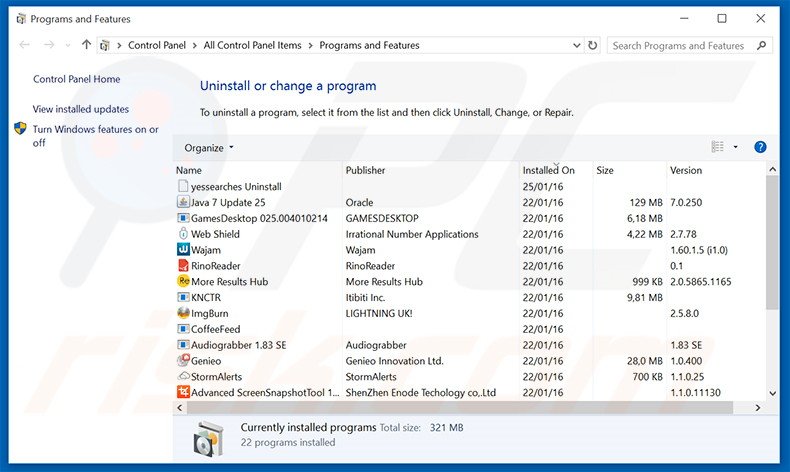790x472 pixels.
Task: Select the Web Shield program icon
Action: pos(183,234)
